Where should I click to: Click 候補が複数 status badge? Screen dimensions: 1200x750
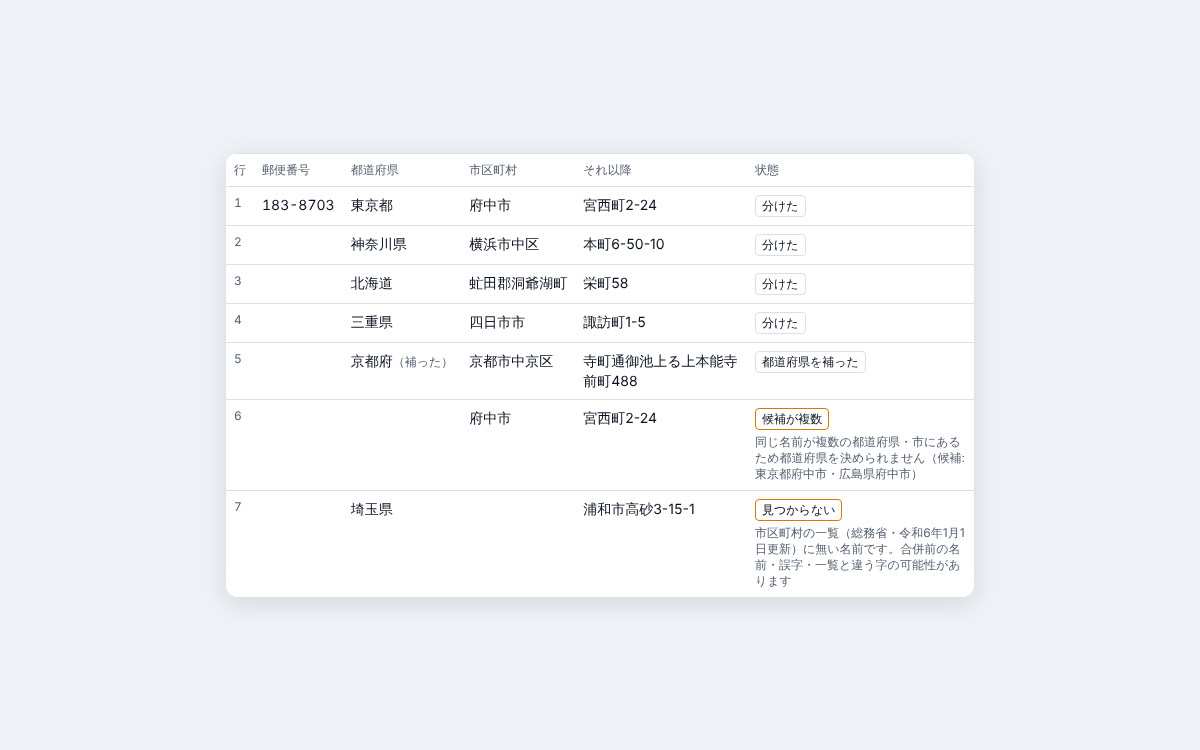pyautogui.click(x=792, y=419)
